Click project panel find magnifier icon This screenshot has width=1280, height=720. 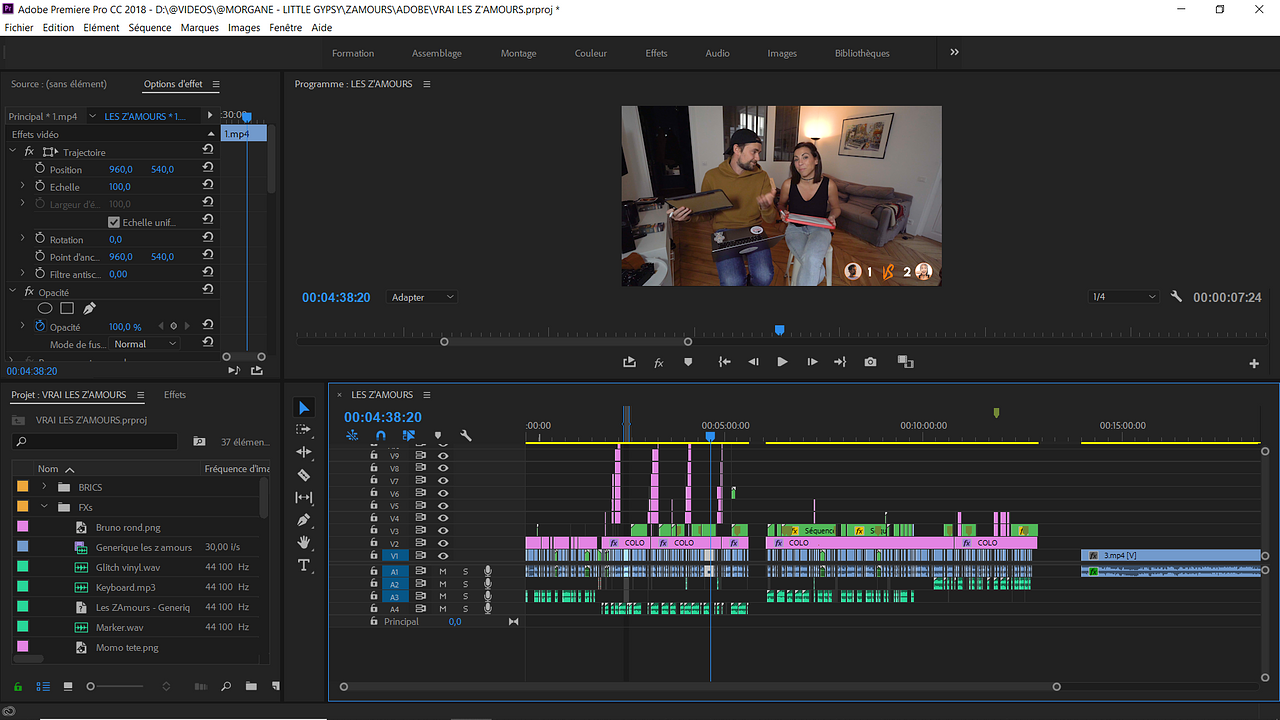(226, 686)
